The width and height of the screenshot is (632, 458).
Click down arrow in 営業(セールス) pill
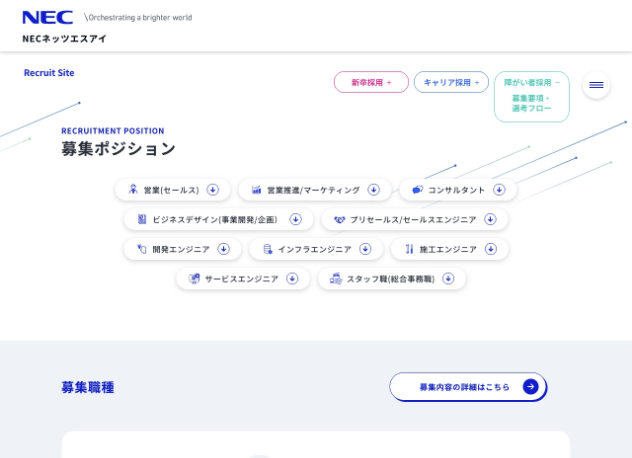[213, 189]
